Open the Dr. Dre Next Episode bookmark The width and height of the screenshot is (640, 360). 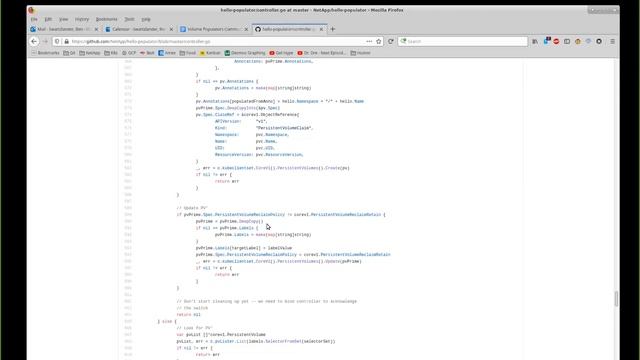click(322, 53)
